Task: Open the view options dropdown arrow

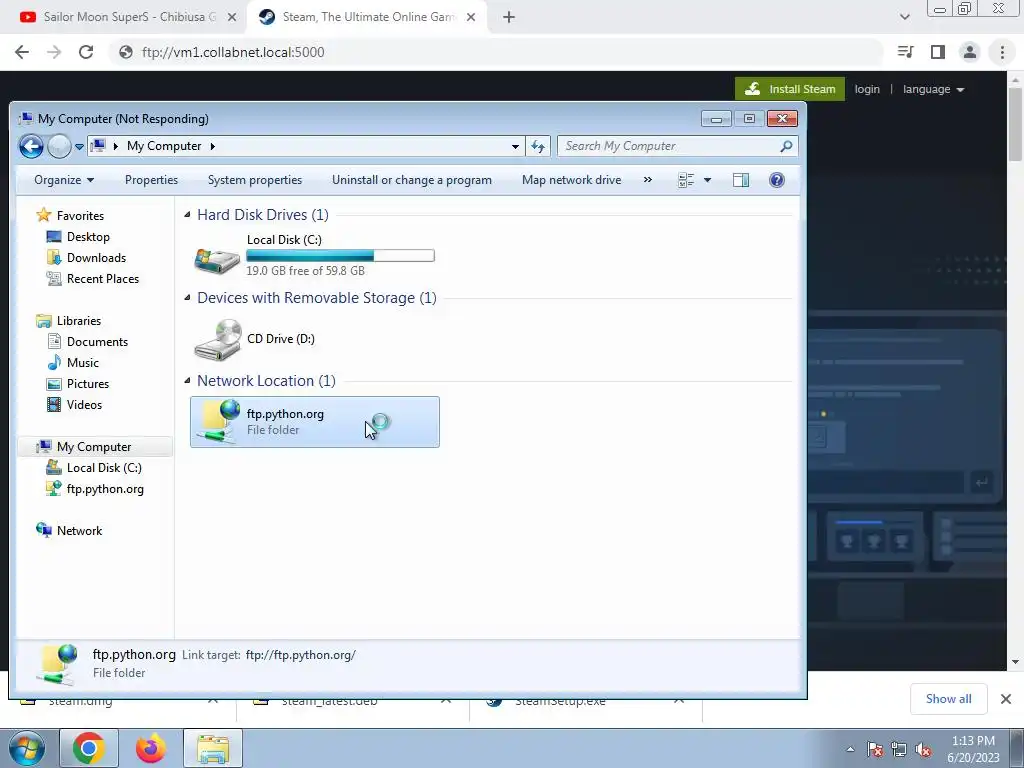Action: 707,180
